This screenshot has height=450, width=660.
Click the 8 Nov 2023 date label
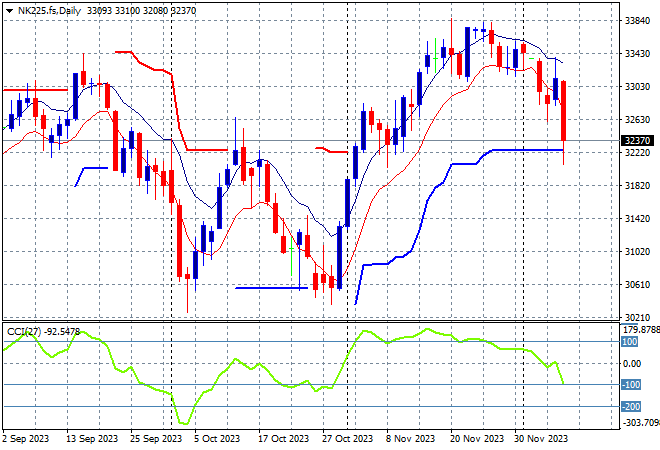412,439
